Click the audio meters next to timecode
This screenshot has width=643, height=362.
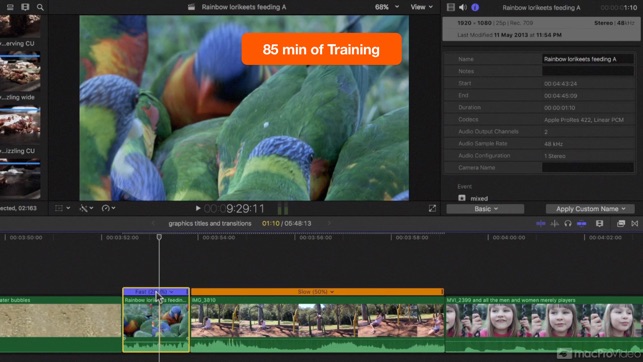click(x=283, y=208)
